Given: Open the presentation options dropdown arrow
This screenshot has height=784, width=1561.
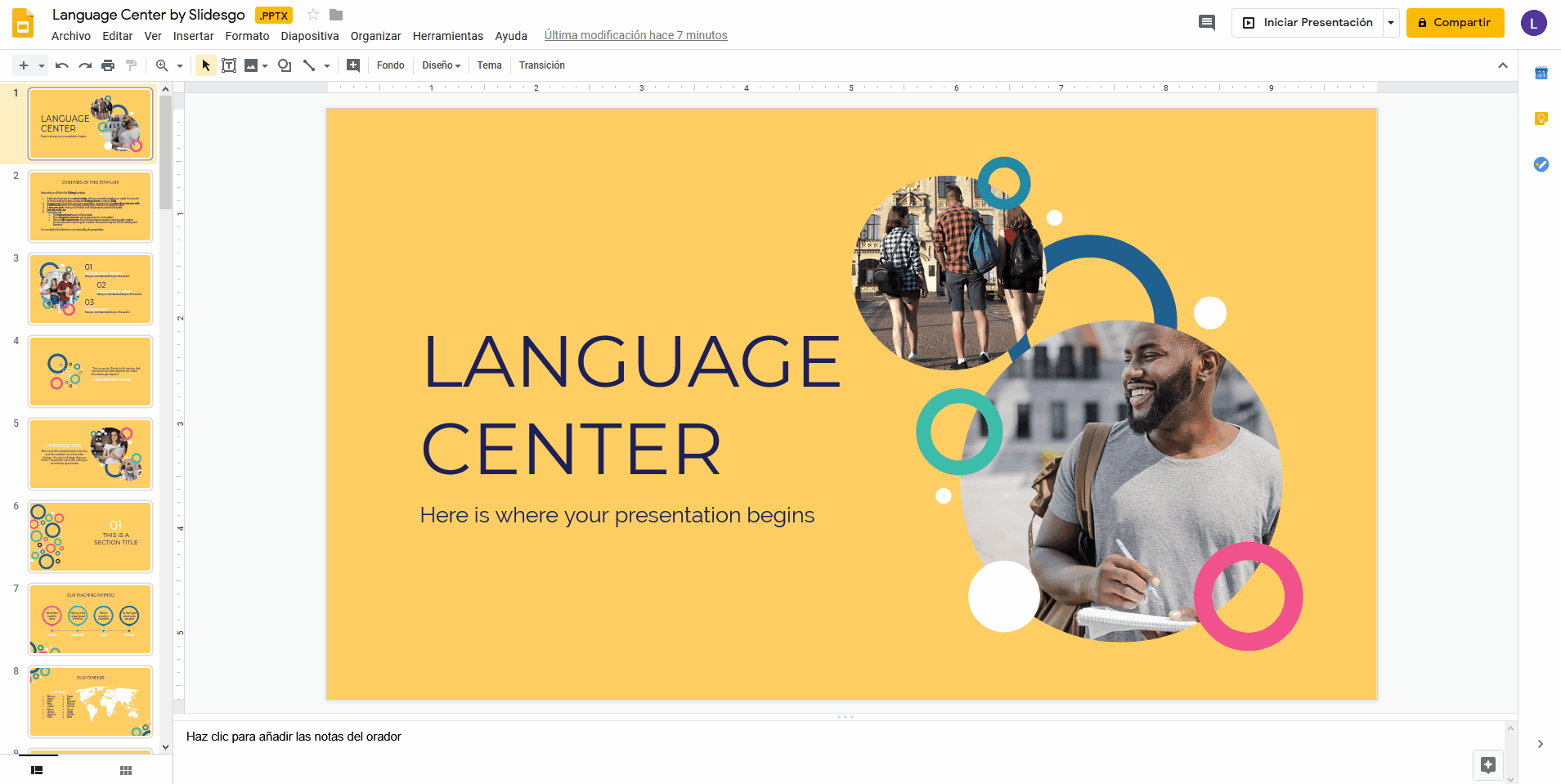Looking at the screenshot, I should [x=1391, y=23].
